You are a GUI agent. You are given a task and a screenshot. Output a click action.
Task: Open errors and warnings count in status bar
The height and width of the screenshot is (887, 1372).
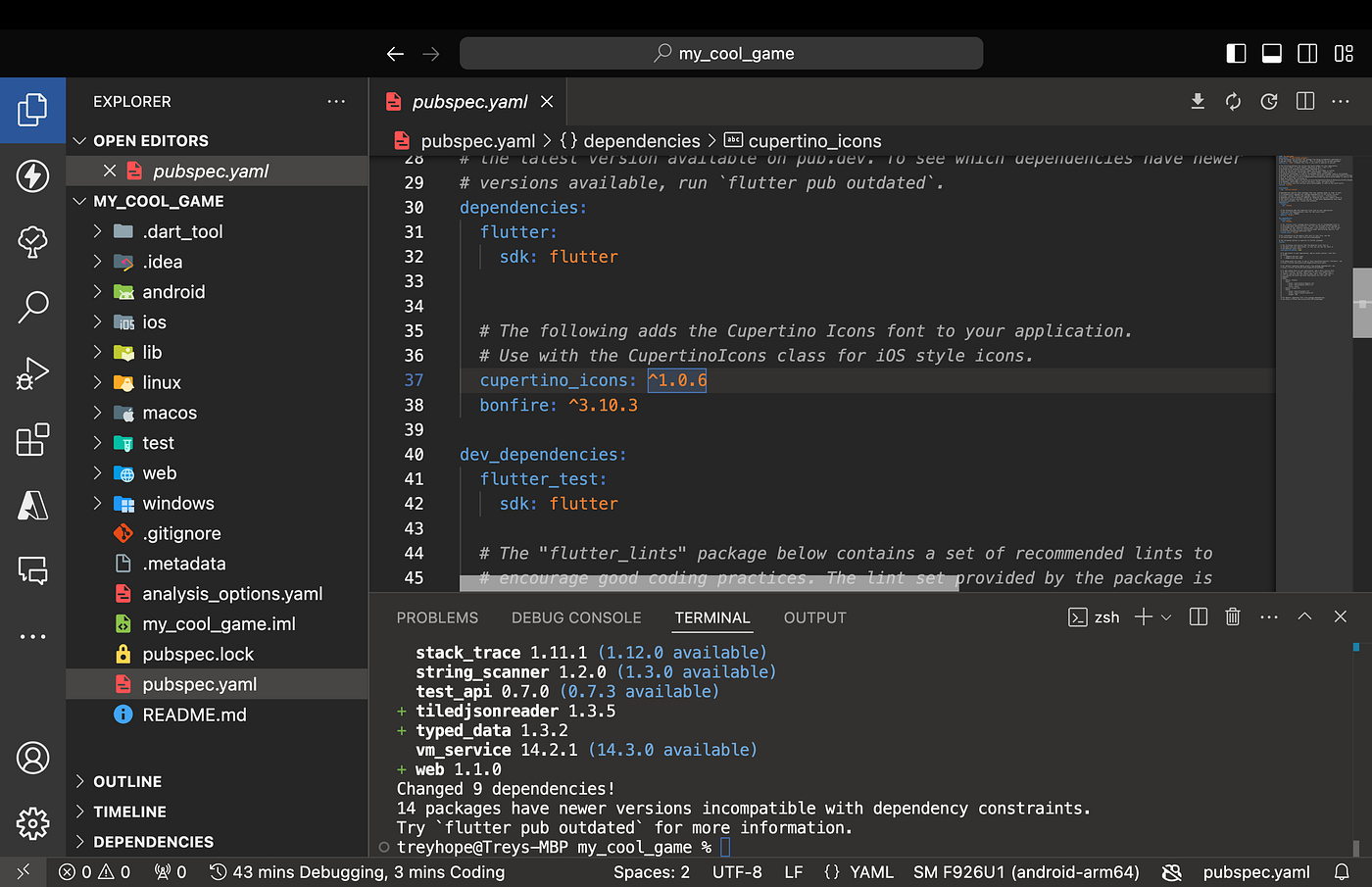coord(94,872)
